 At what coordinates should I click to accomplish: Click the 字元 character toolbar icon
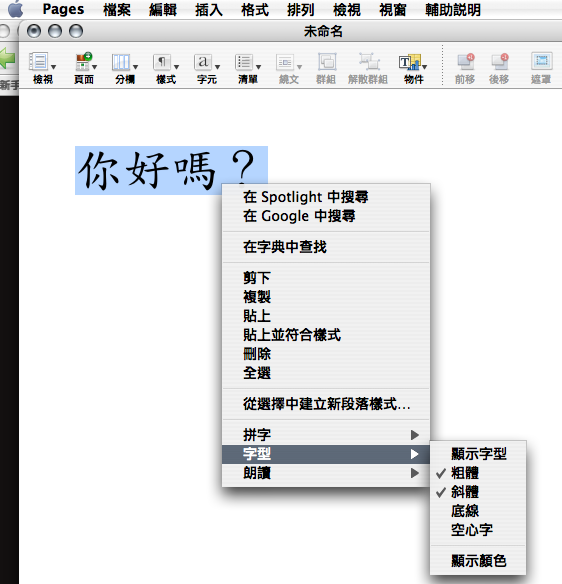[203, 62]
